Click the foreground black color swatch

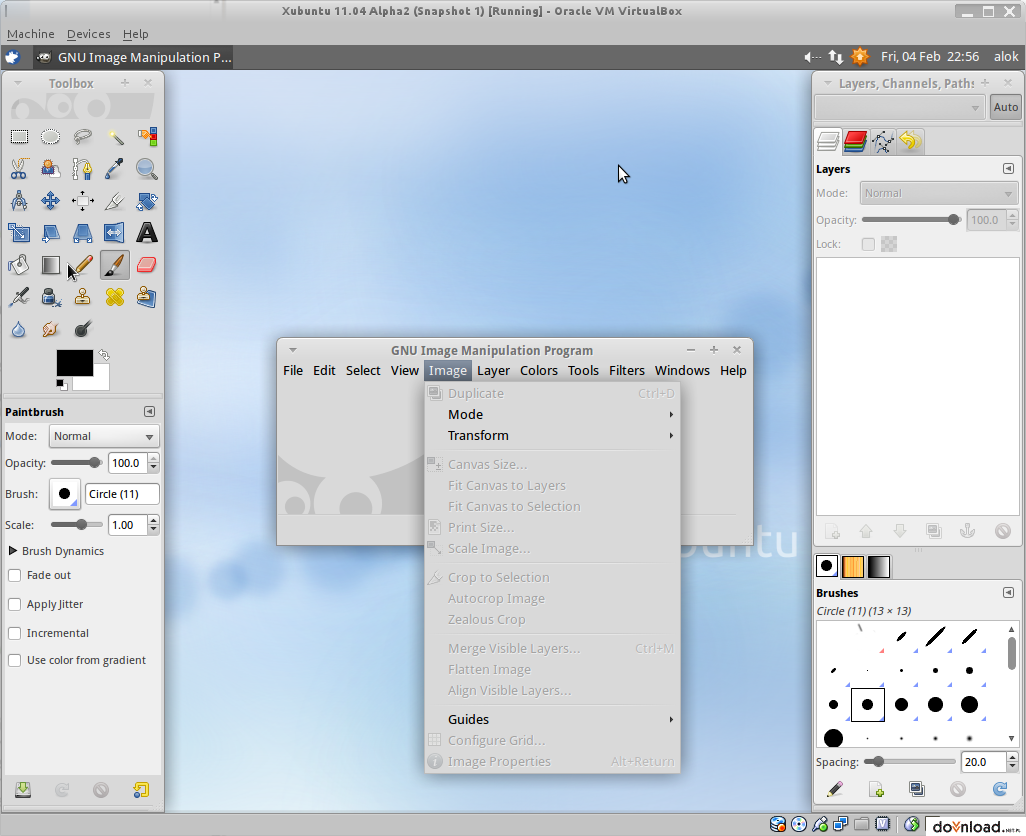74,362
